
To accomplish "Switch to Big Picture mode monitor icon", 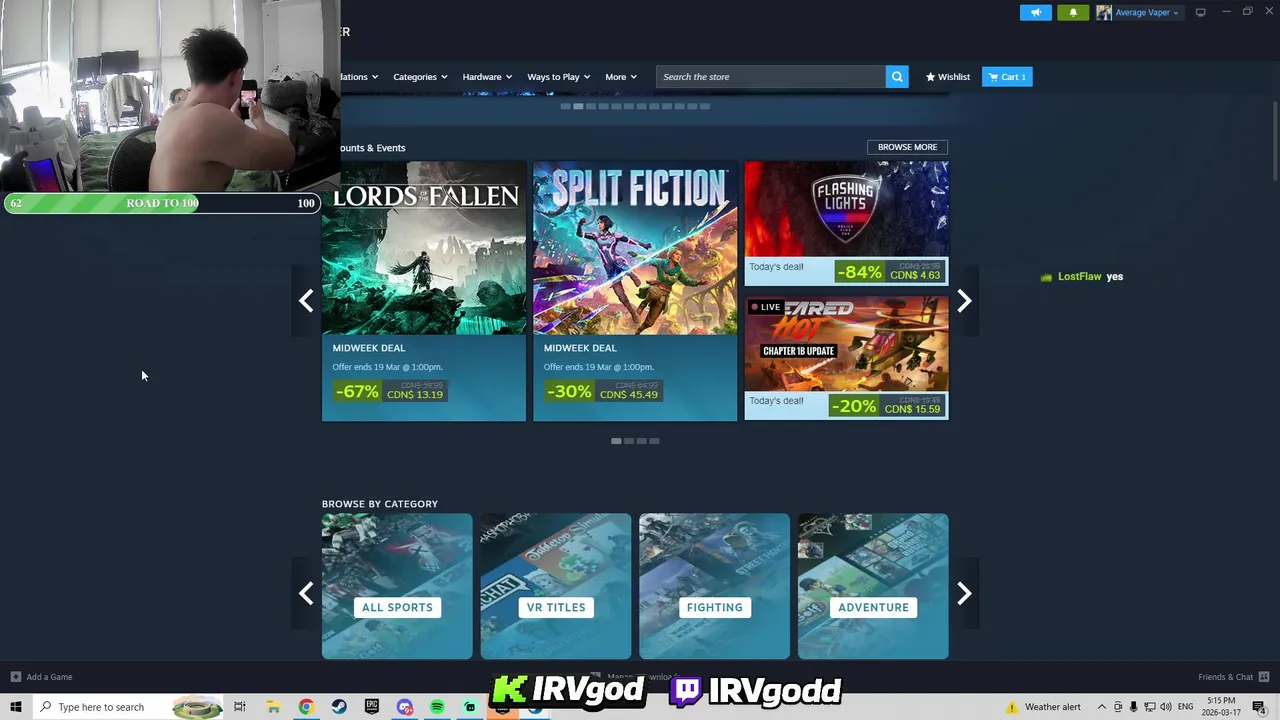I will [1200, 12].
